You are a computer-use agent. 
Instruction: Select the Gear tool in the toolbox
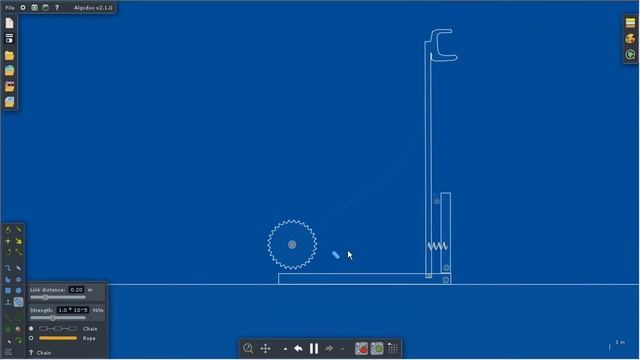(18, 279)
